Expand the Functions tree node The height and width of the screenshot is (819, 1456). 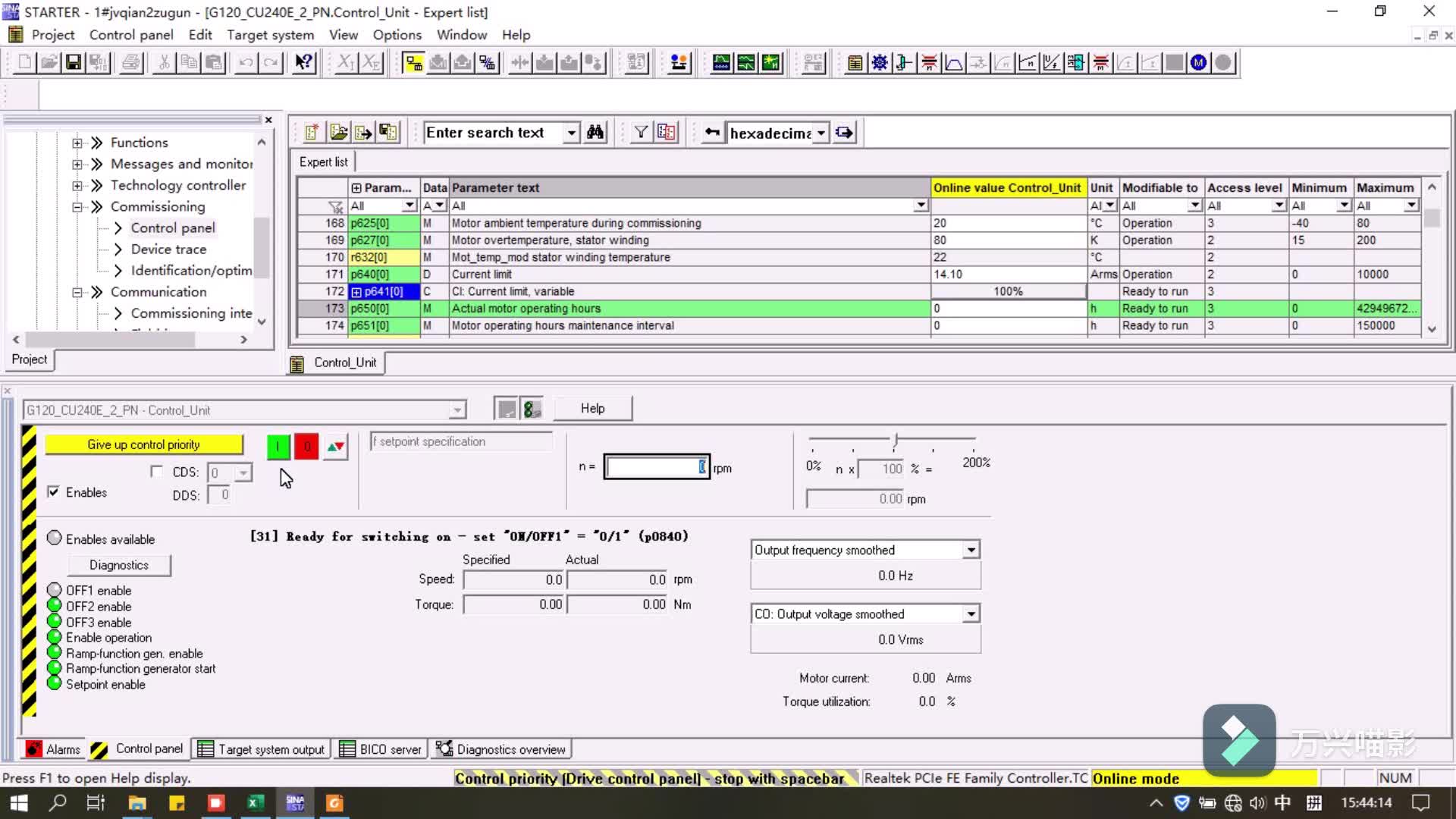pyautogui.click(x=77, y=143)
